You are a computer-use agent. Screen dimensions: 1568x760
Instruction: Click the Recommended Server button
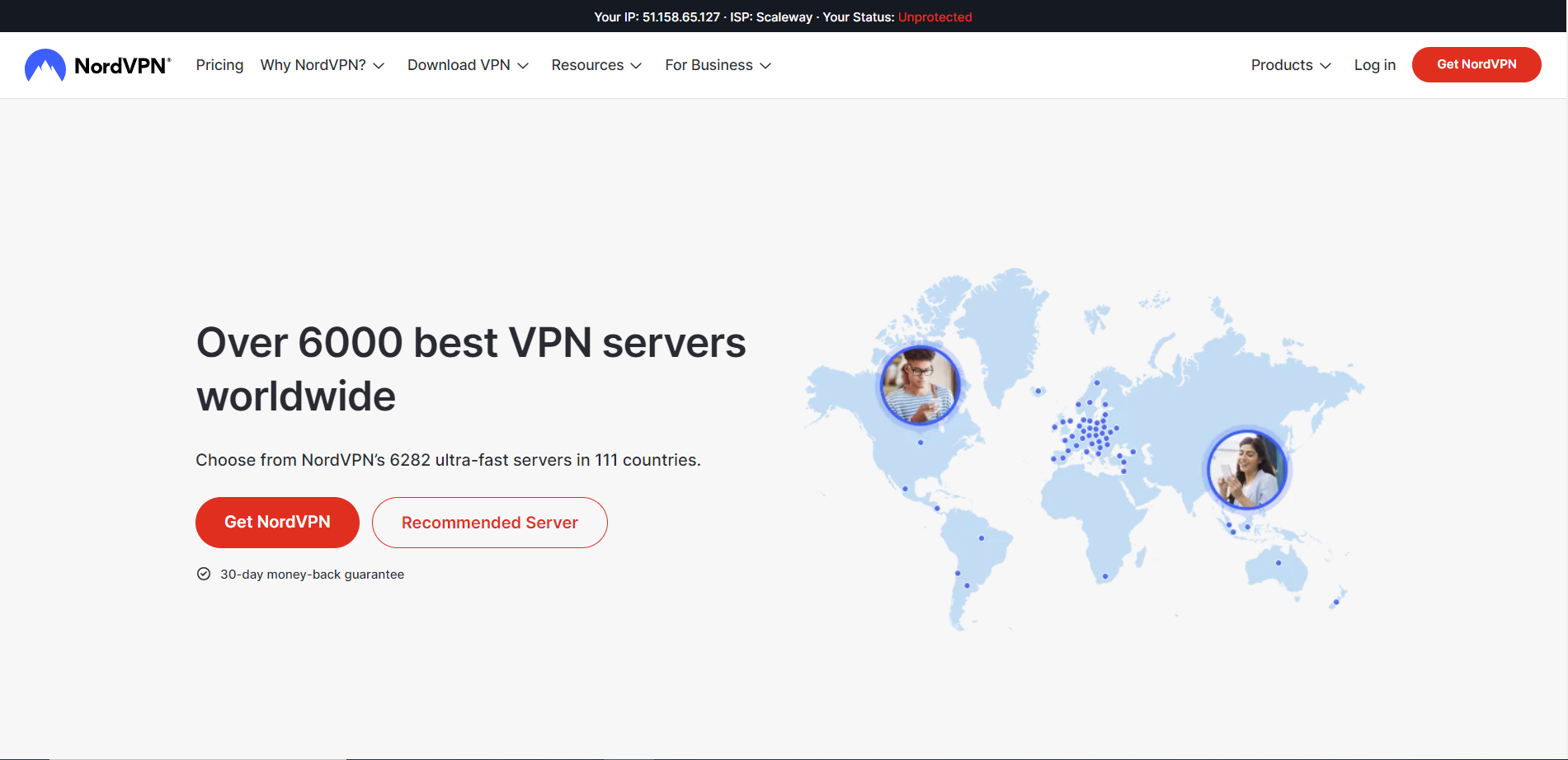tap(489, 522)
